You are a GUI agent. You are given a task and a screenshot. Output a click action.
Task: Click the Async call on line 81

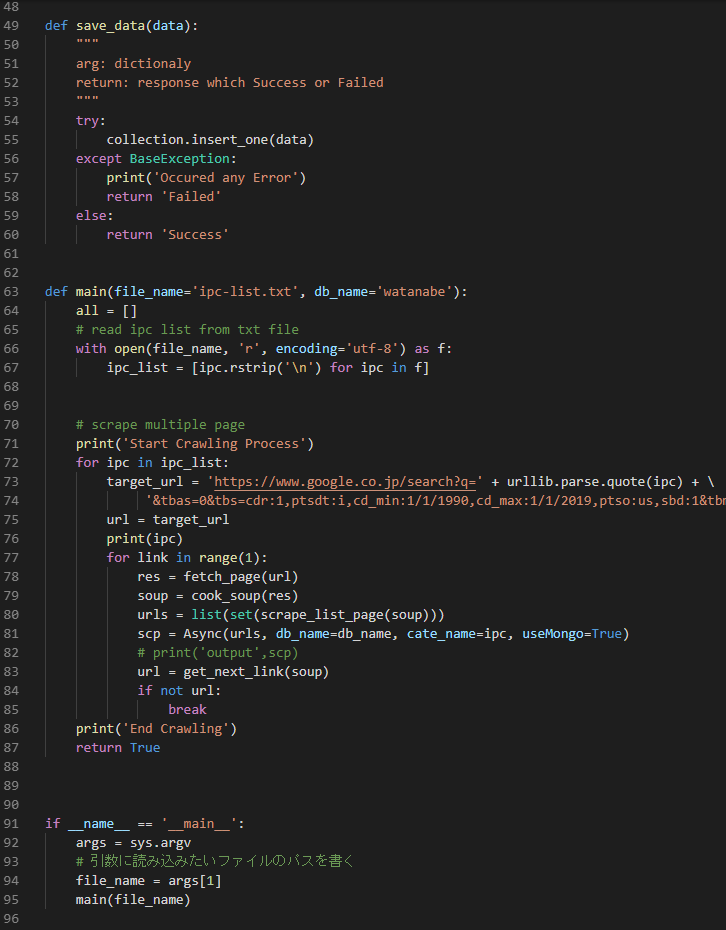(194, 633)
